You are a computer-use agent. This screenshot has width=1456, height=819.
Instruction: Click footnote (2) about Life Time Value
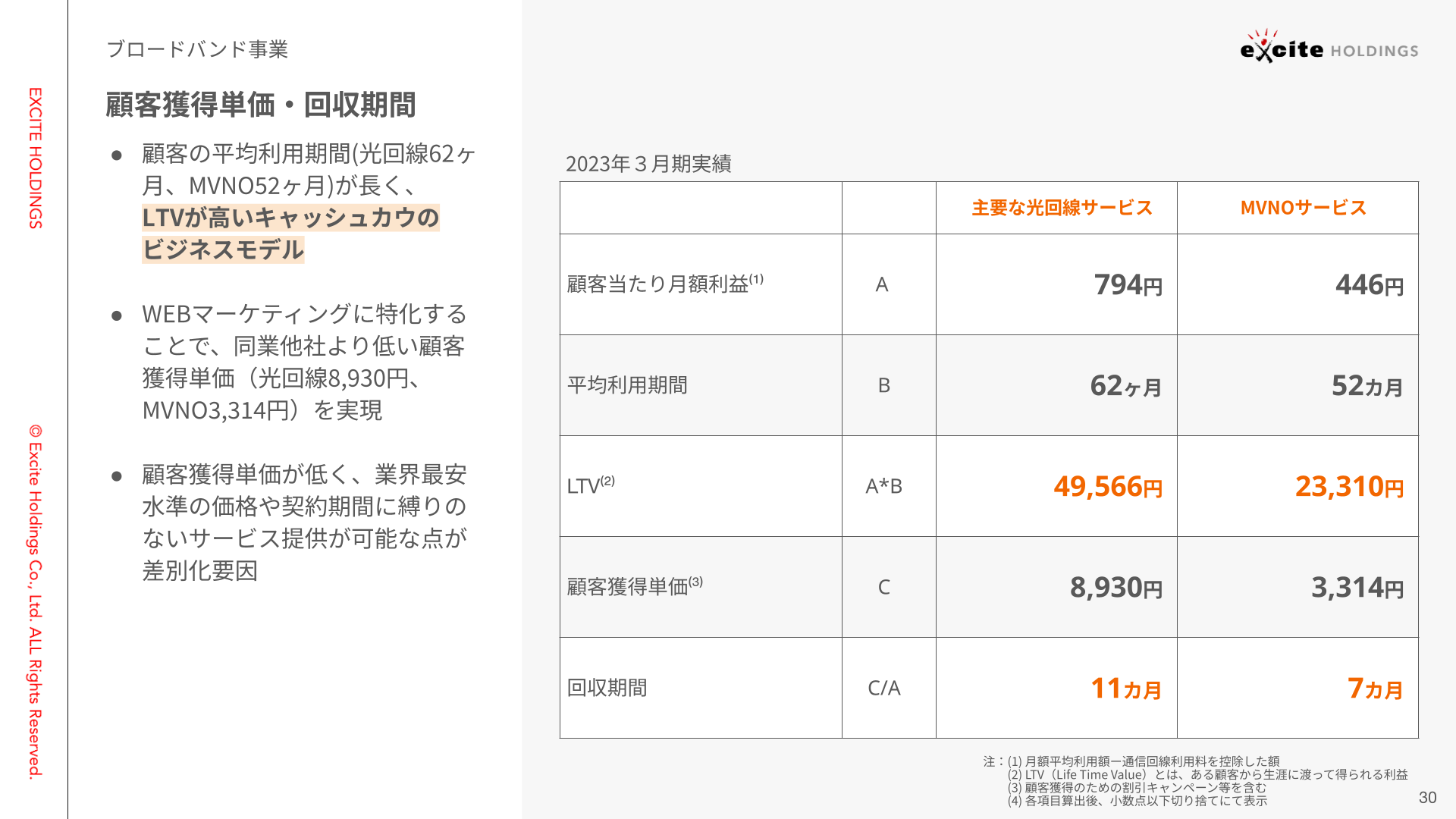1207,774
